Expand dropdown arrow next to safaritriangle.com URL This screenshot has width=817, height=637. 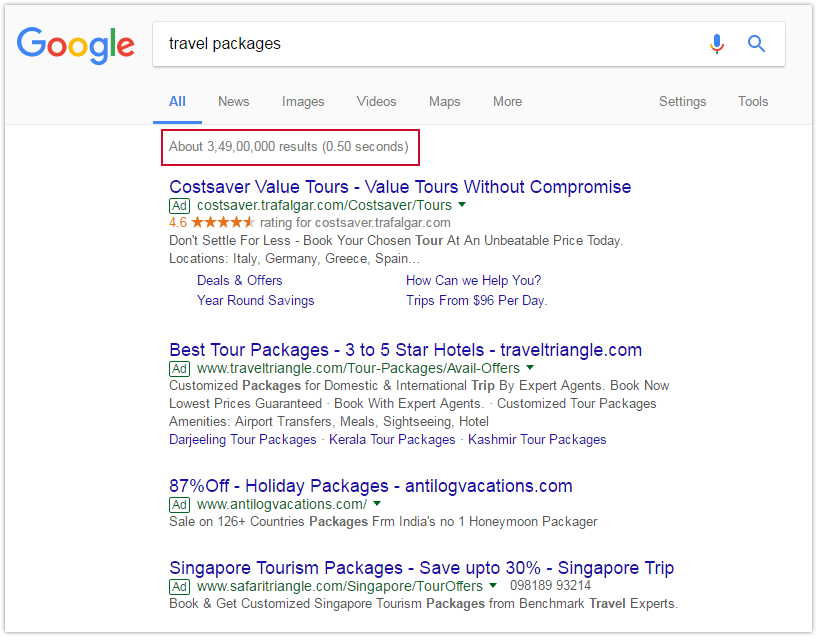click(493, 585)
